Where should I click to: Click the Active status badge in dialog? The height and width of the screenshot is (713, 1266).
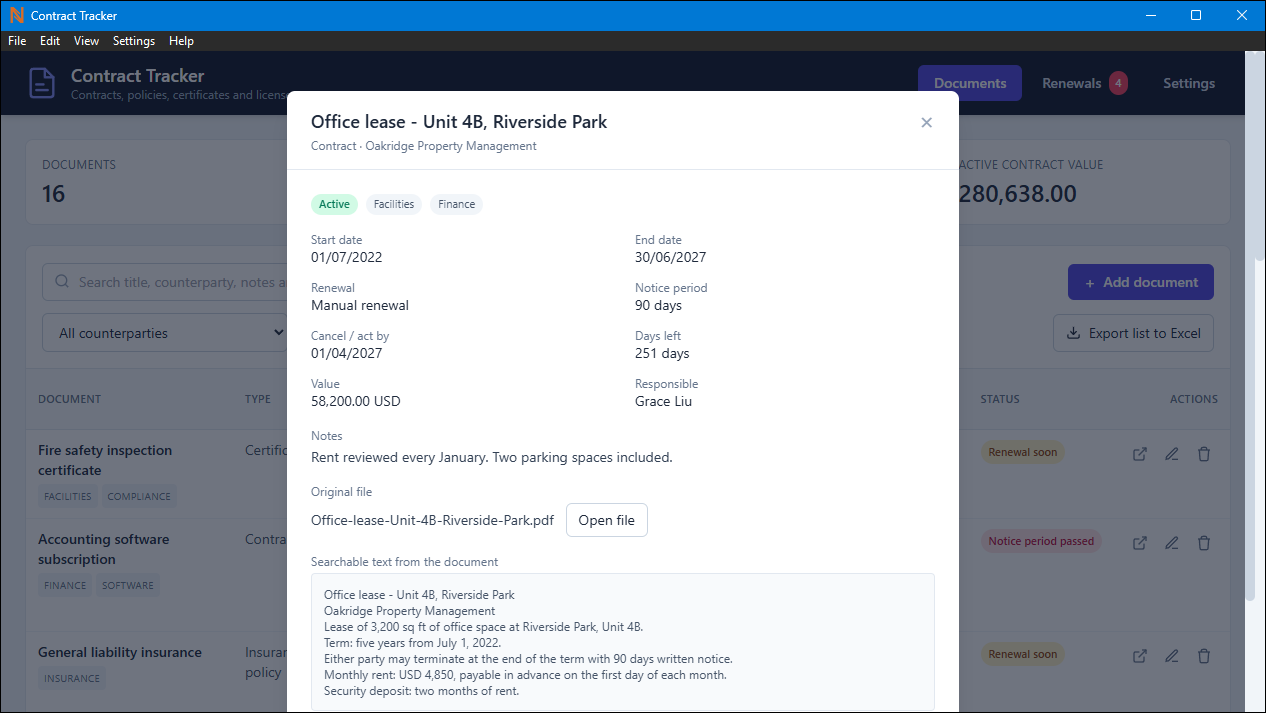click(334, 204)
